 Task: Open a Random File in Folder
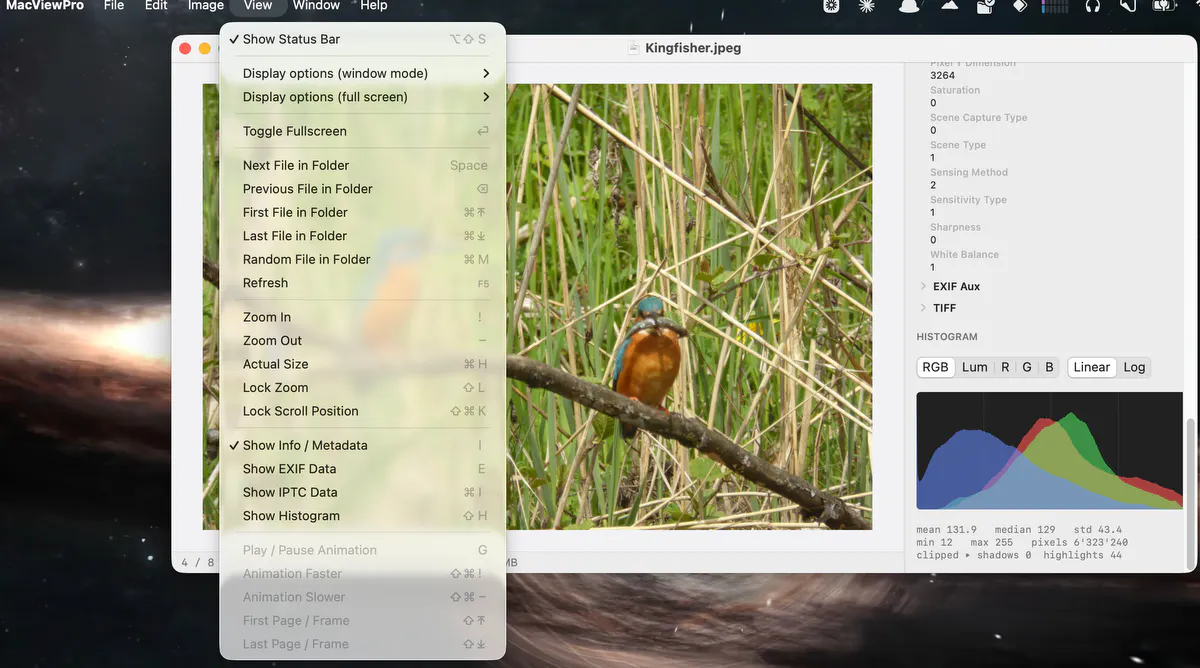(x=363, y=259)
